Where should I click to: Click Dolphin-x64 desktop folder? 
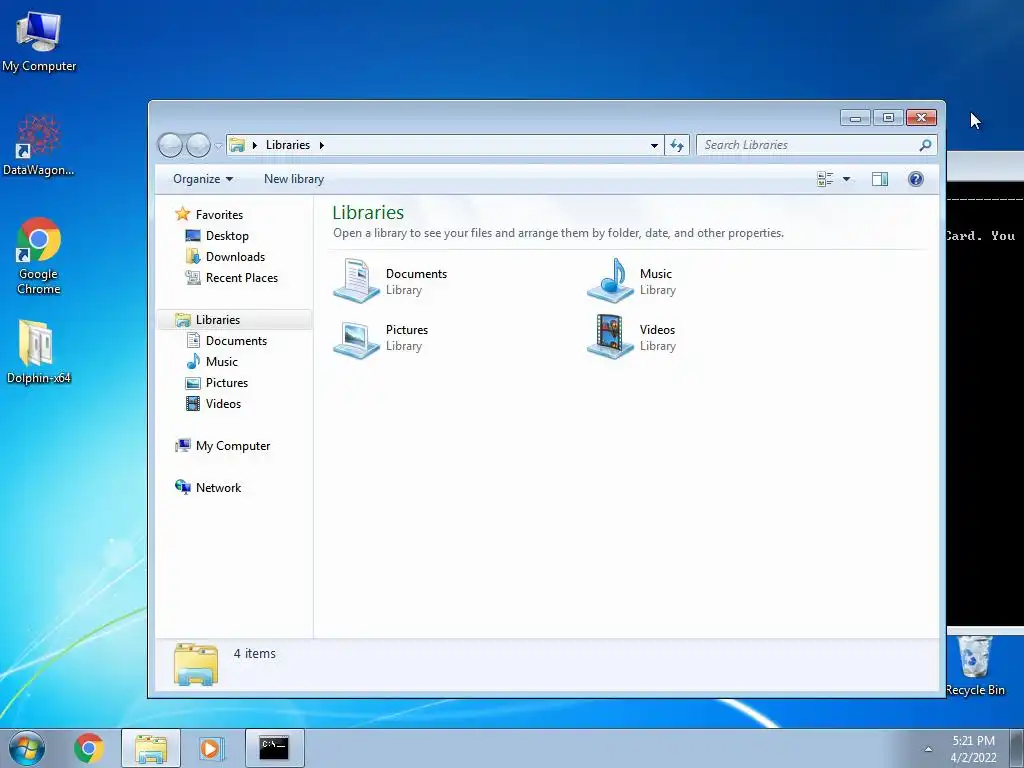(x=39, y=351)
